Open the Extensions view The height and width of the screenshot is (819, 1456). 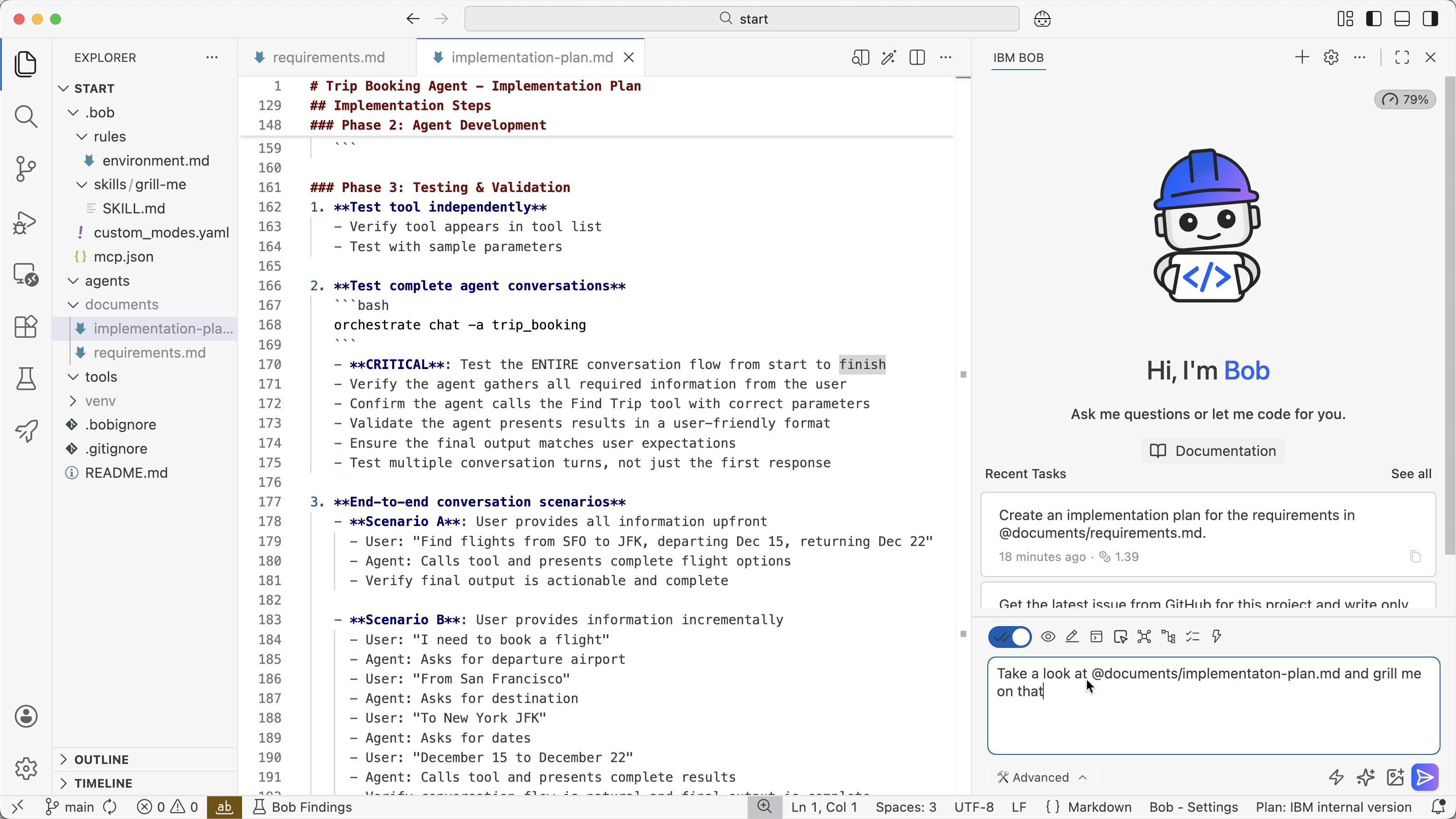point(25,327)
